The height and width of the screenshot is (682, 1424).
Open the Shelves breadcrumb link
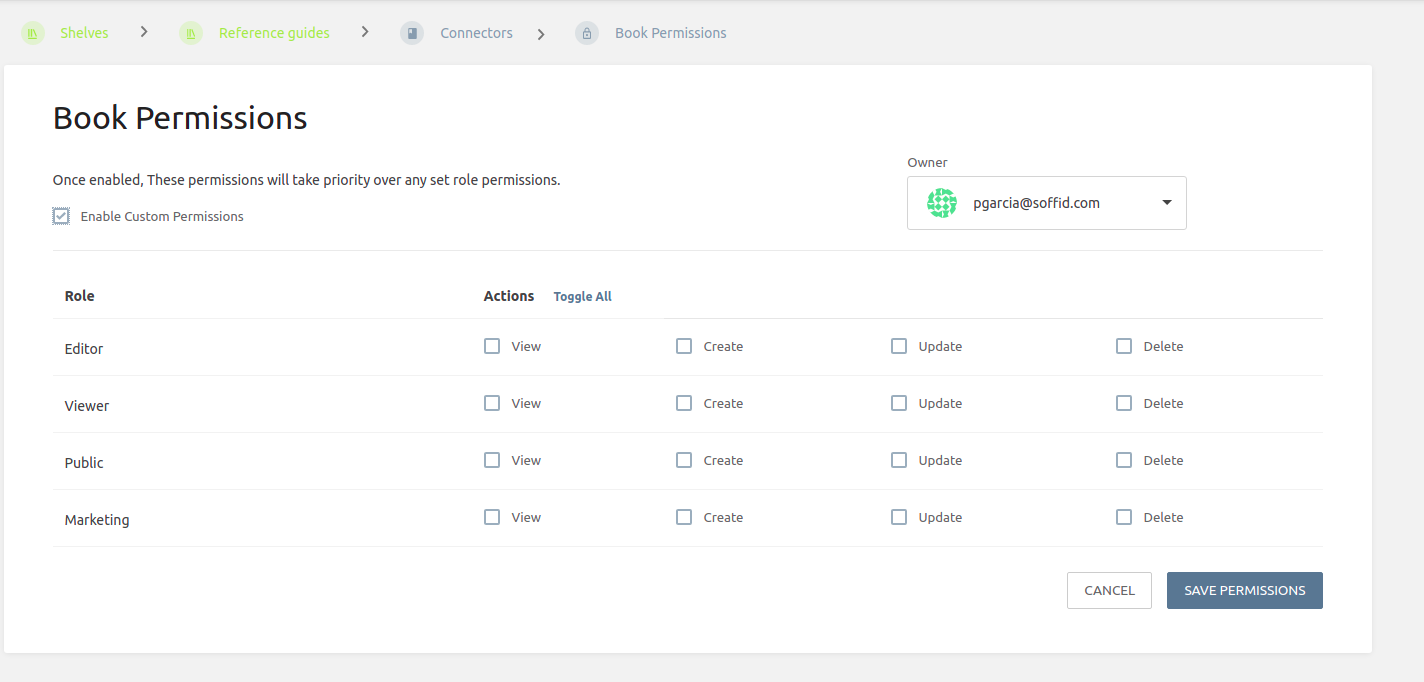84,33
